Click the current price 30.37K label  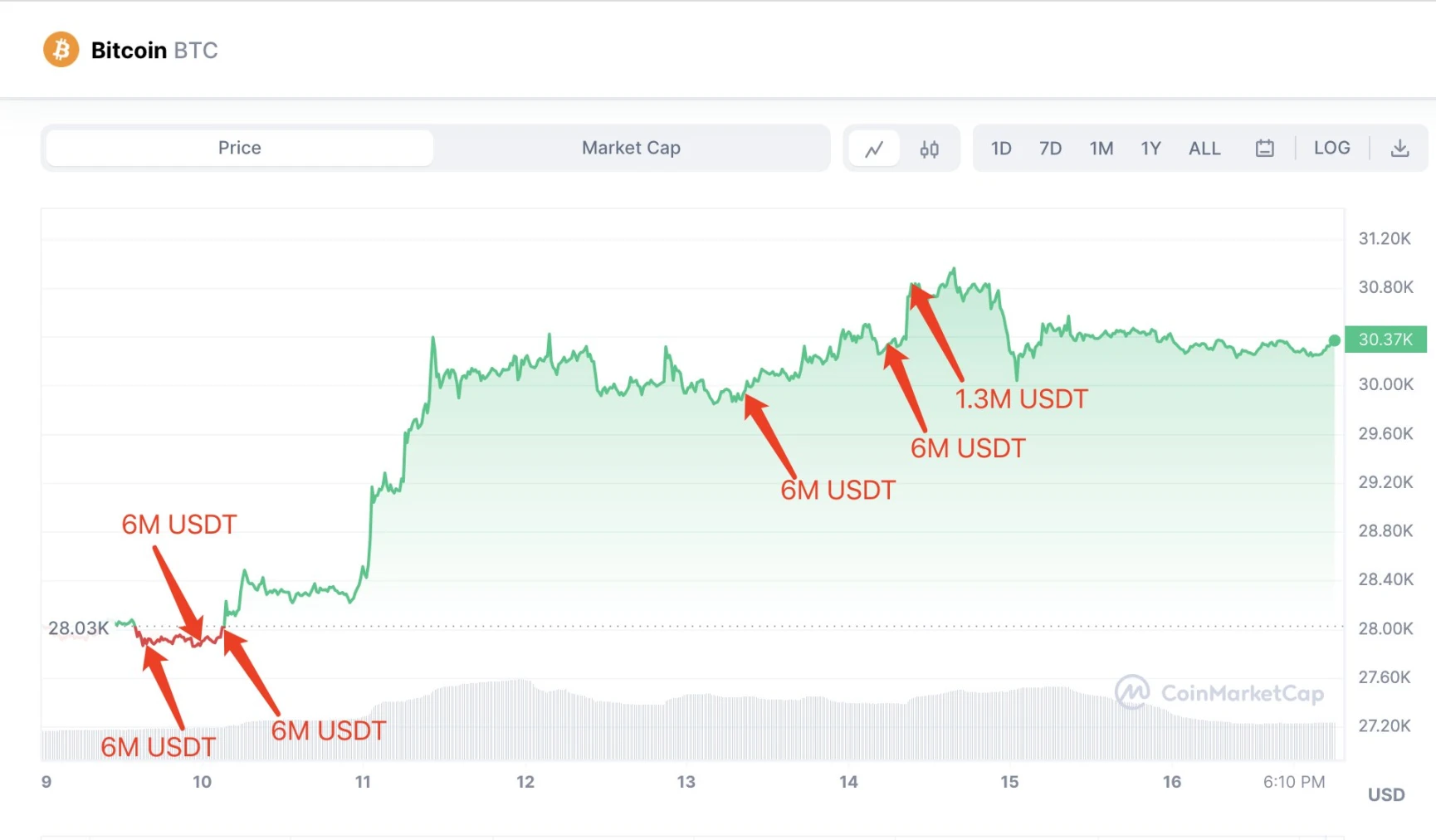1385,339
